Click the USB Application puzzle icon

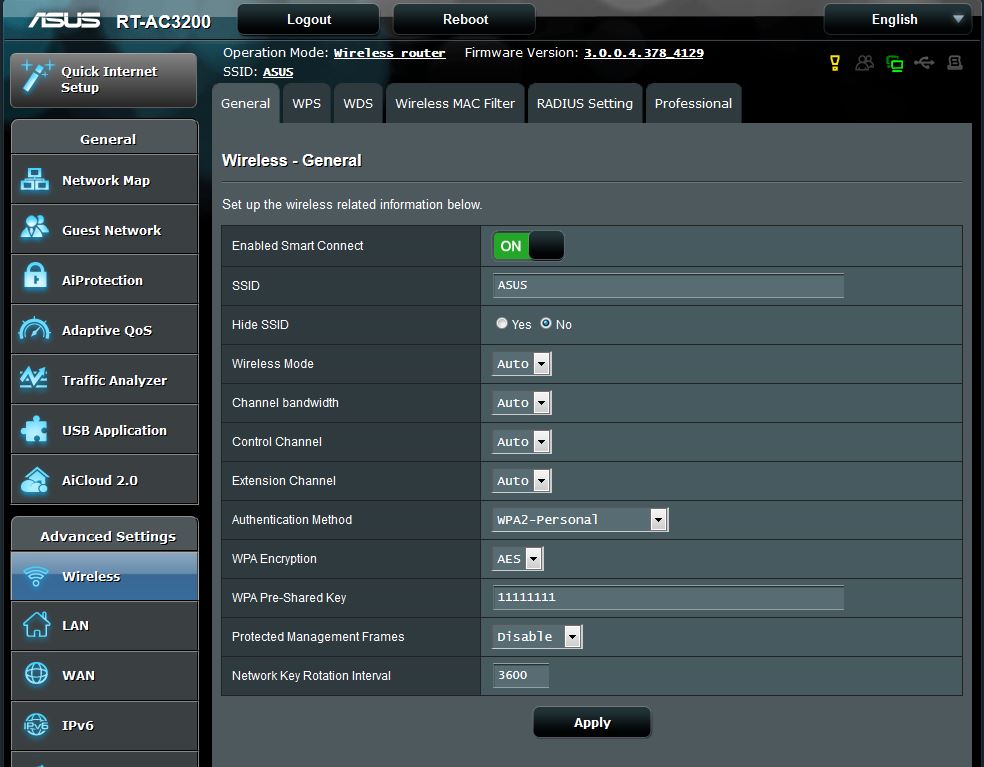[x=34, y=429]
